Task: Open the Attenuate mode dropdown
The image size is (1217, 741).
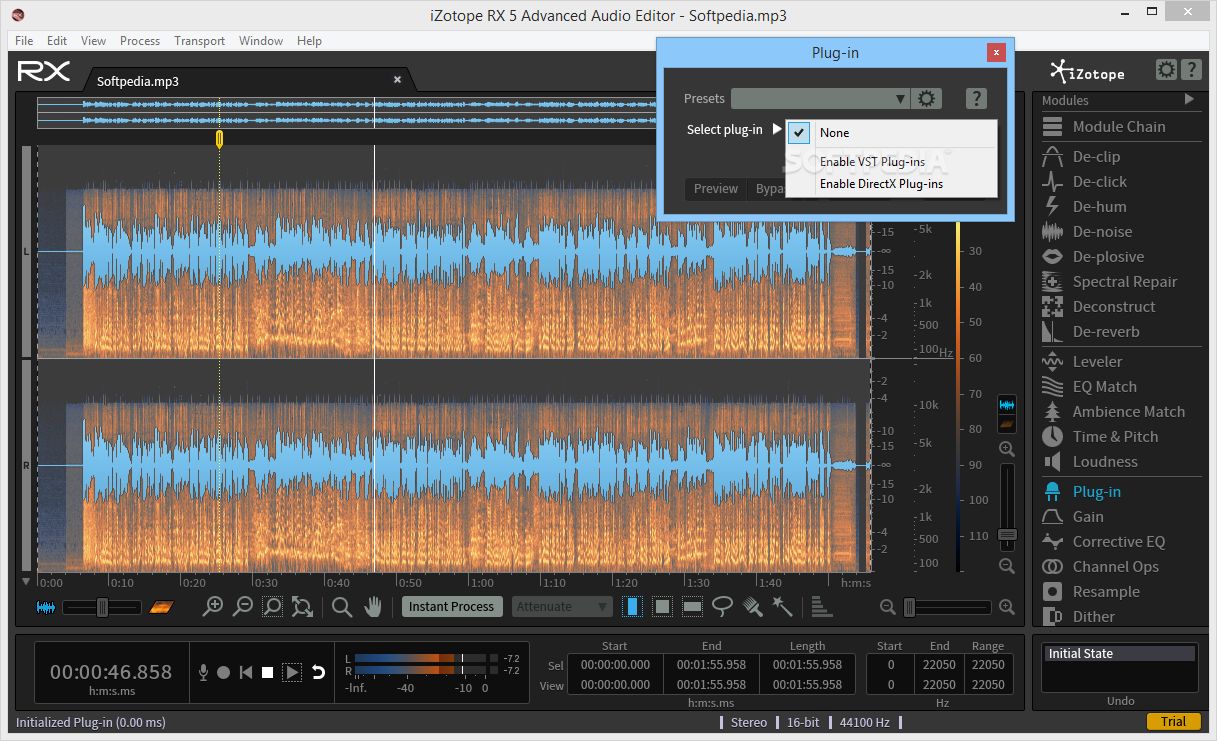Action: click(x=563, y=606)
